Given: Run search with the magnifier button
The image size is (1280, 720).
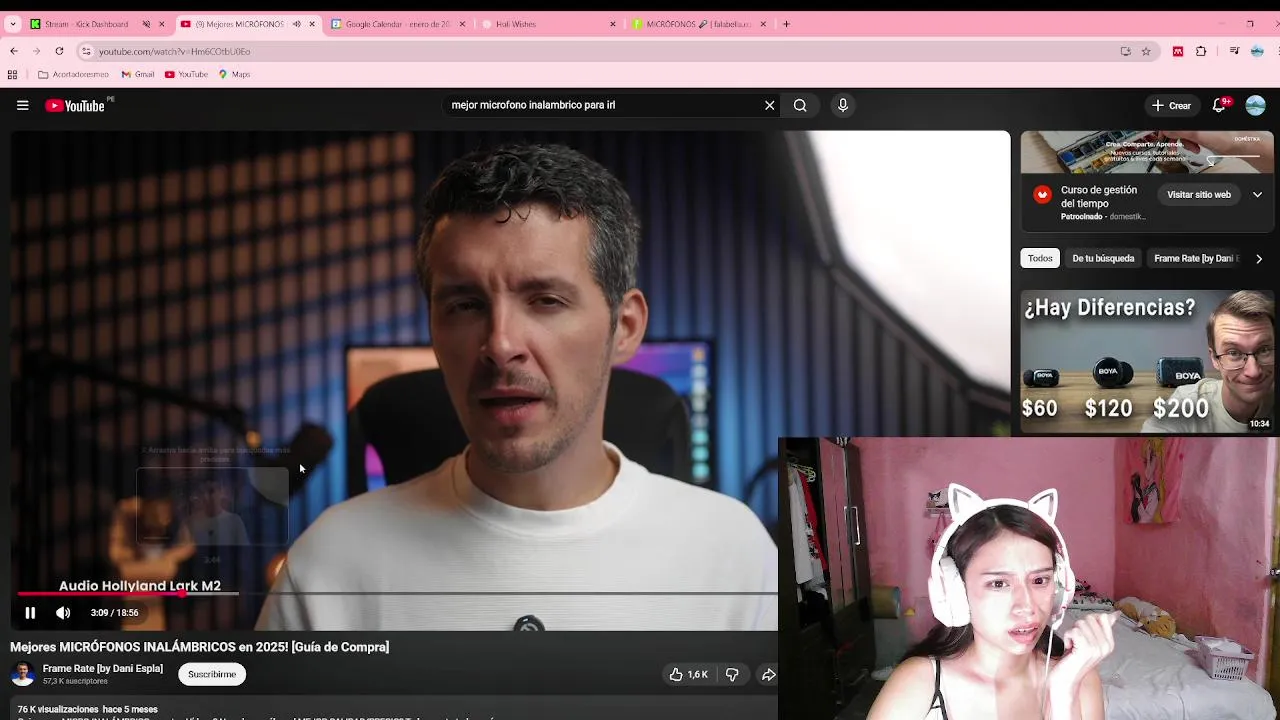Looking at the screenshot, I should pyautogui.click(x=800, y=105).
